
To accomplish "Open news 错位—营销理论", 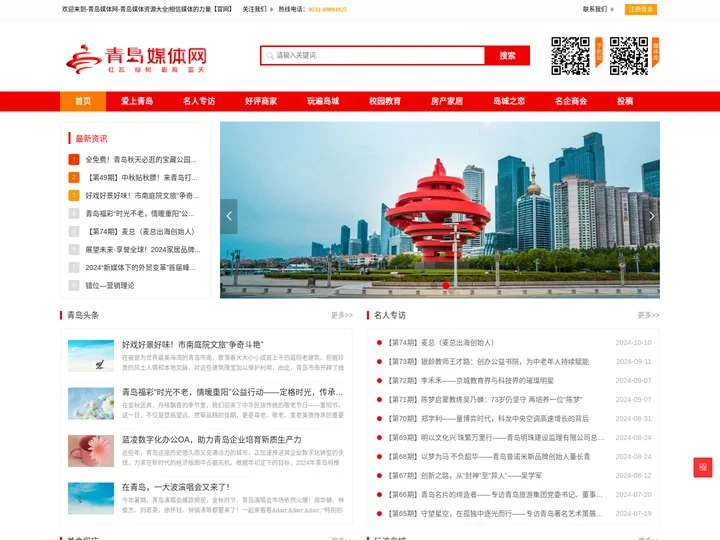I will click(x=110, y=286).
